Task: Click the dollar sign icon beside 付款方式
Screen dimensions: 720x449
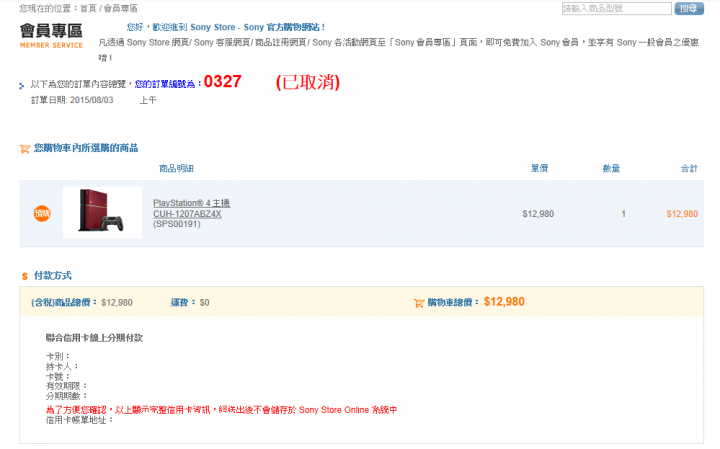Action: (x=25, y=276)
